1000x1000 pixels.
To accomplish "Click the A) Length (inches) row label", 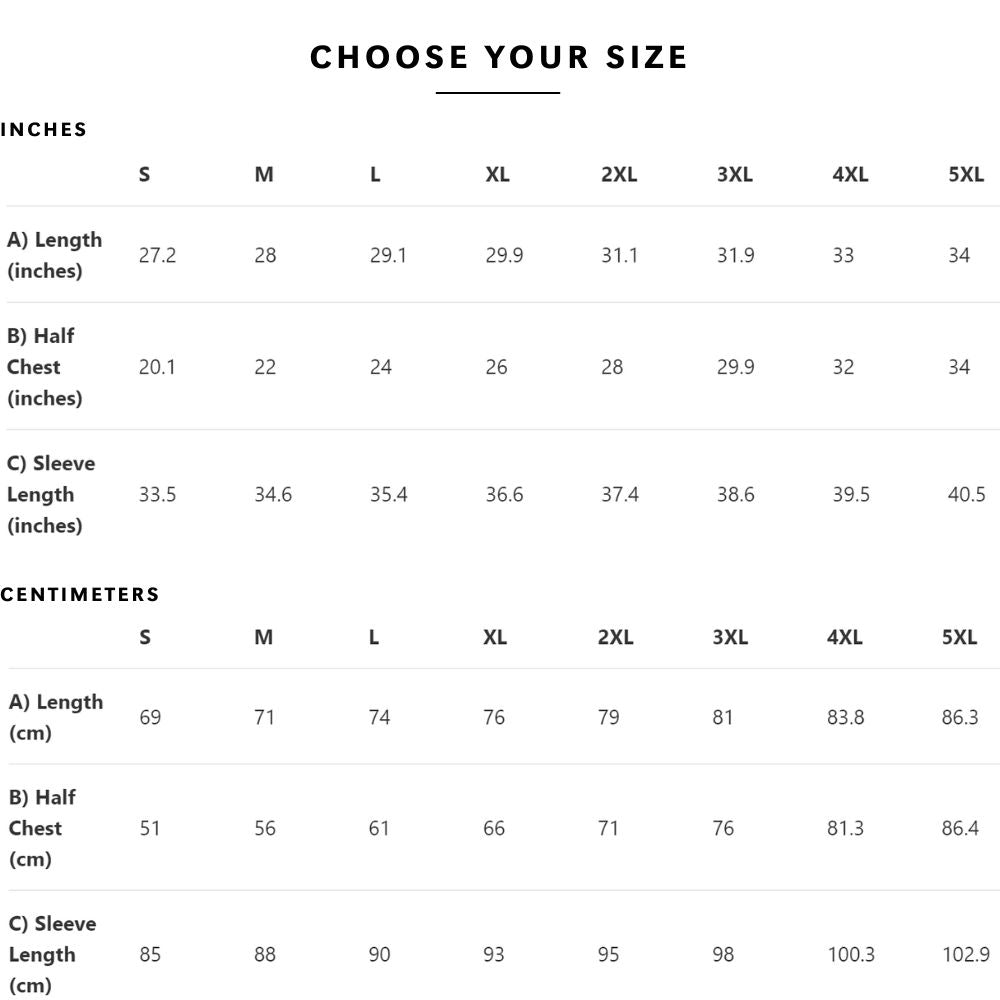I will tap(54, 255).
